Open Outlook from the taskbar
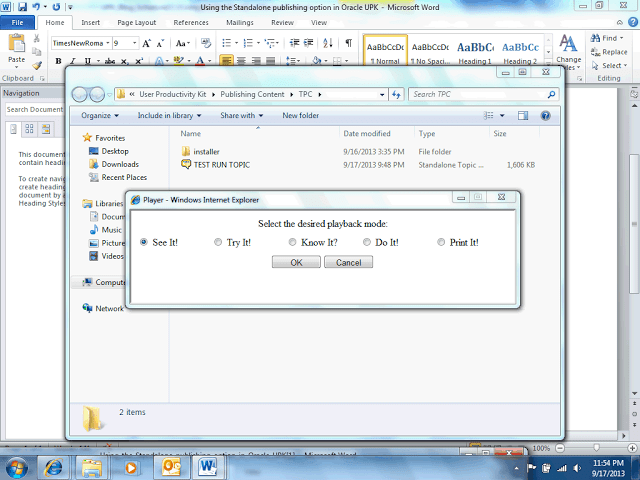Image resolution: width=640 pixels, height=480 pixels. [171, 468]
